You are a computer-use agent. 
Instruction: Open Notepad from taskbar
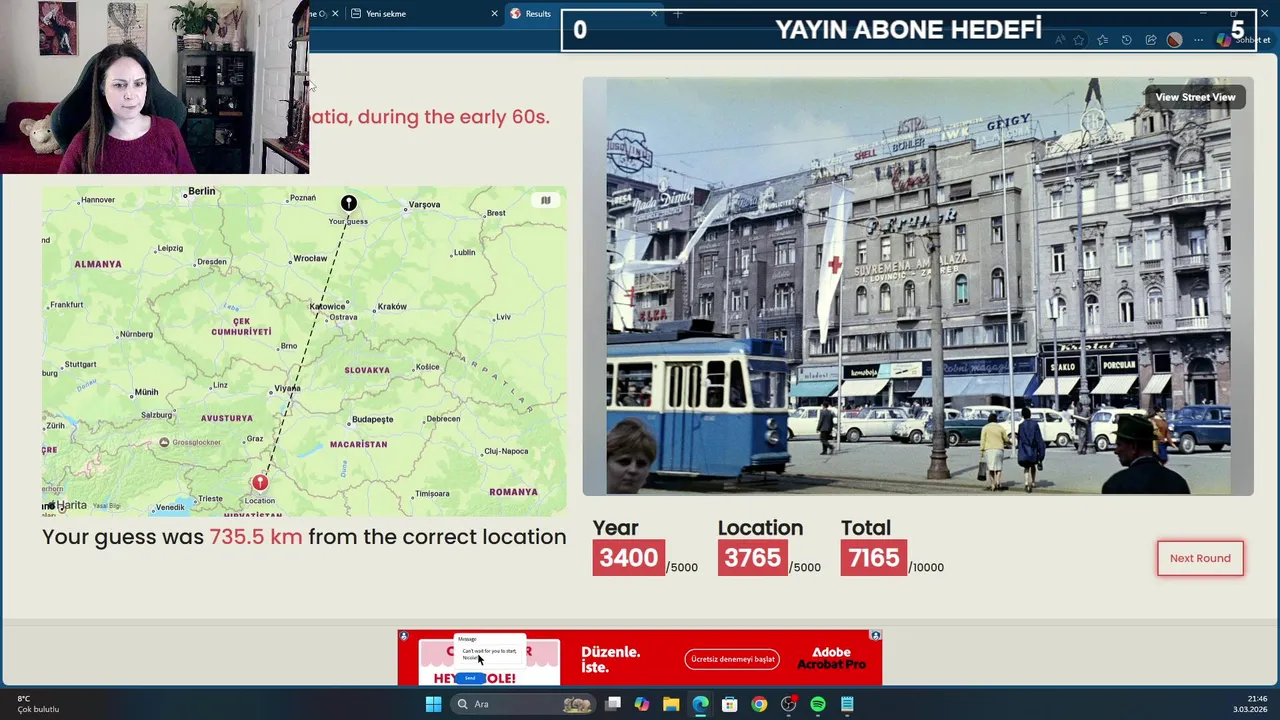click(847, 704)
